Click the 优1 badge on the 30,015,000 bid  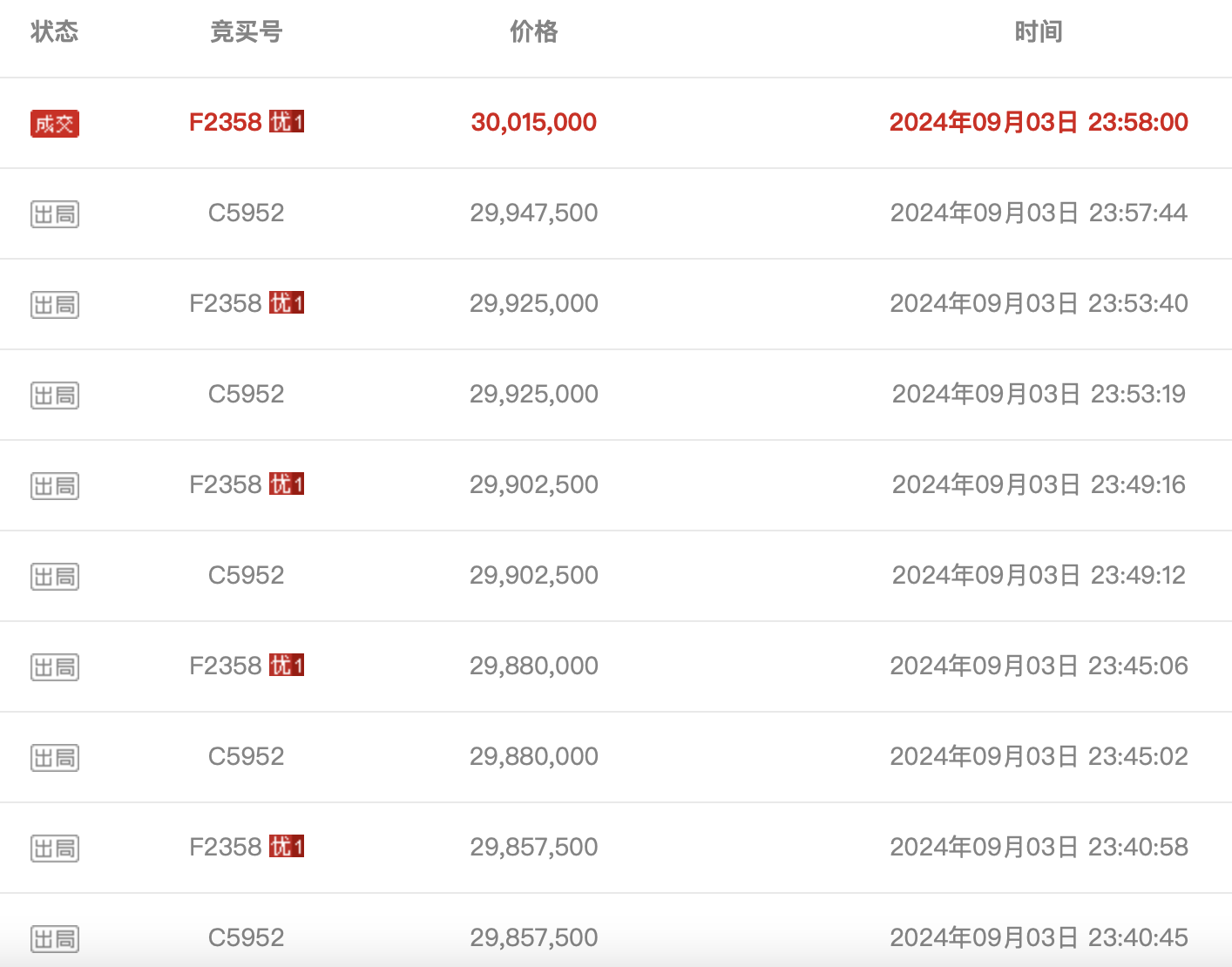(287, 122)
